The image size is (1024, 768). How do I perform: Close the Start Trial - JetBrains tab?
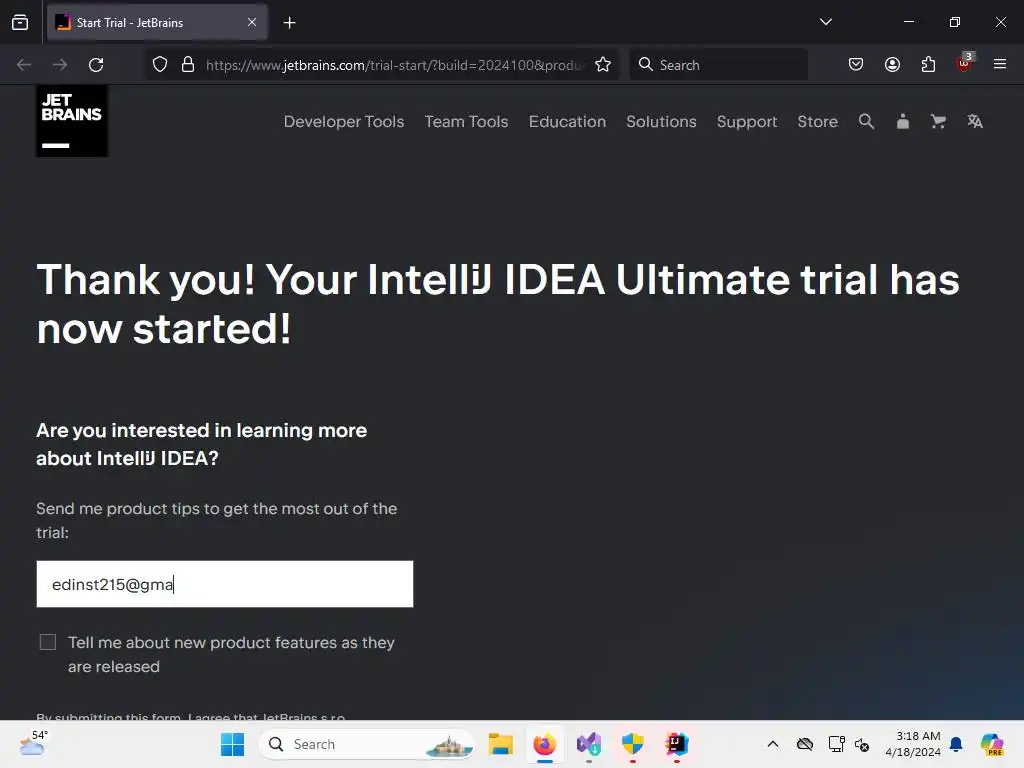pos(252,22)
